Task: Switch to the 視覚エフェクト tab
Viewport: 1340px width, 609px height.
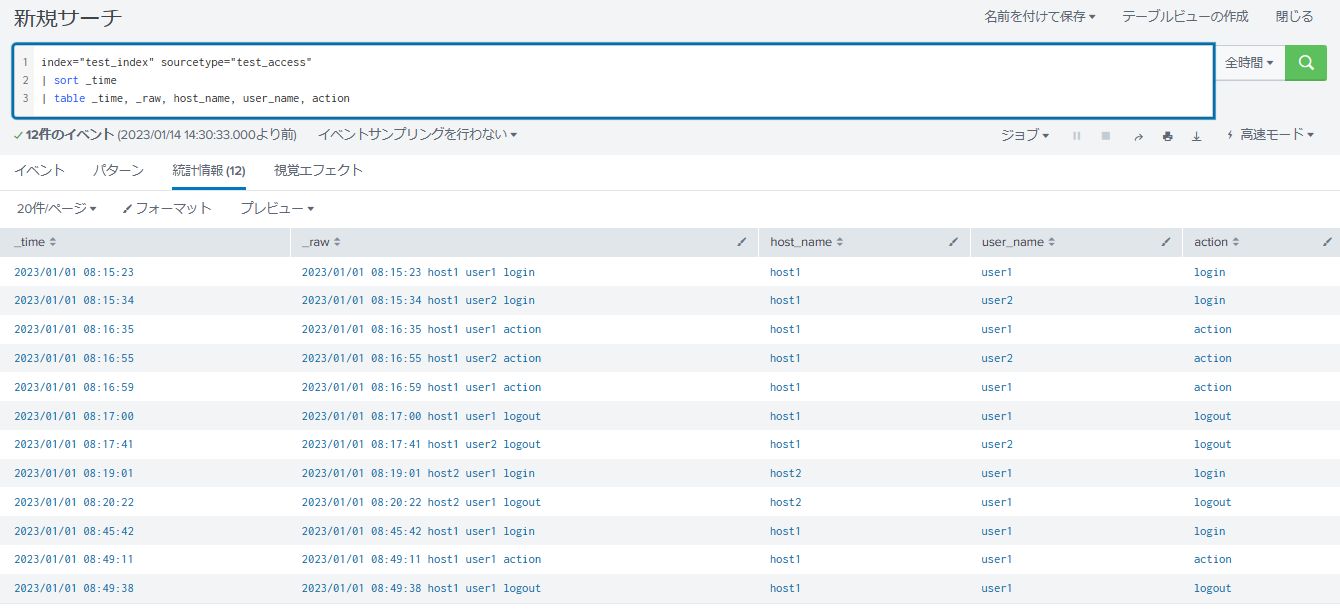Action: point(319,170)
